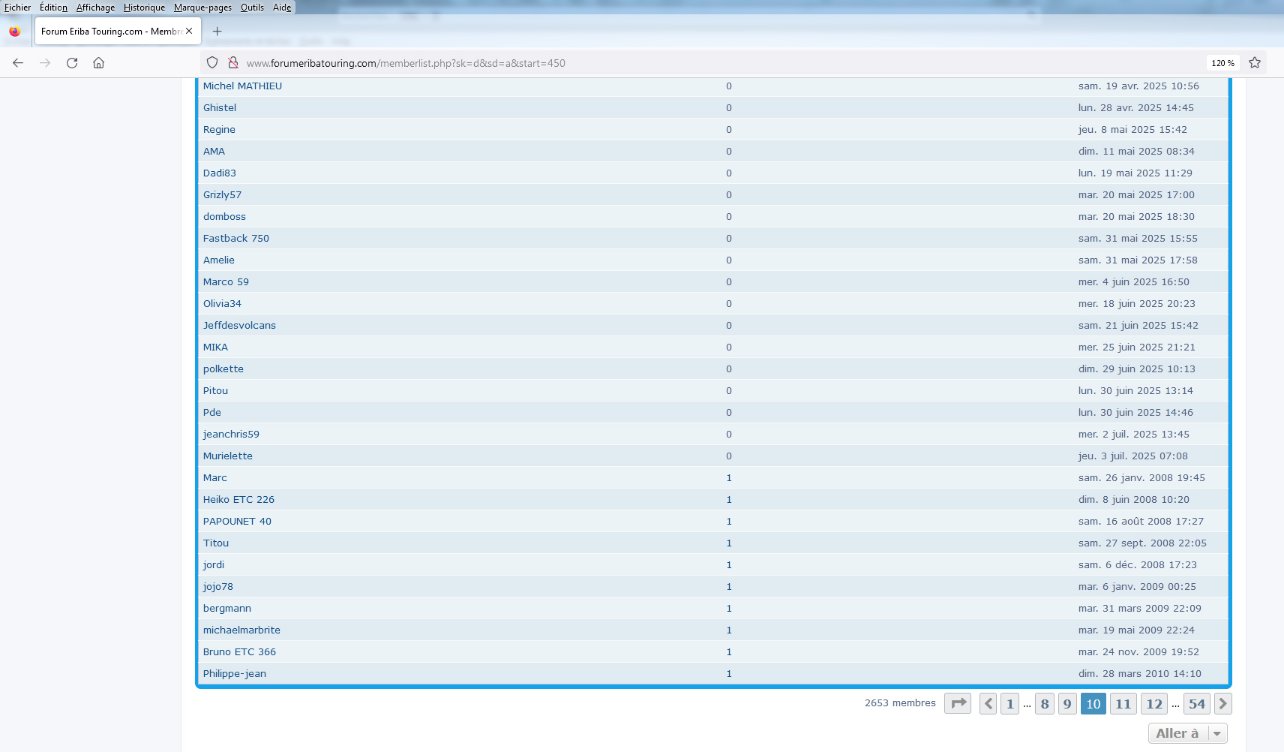
Task: Open the Marque-pages menu
Action: coord(204,7)
